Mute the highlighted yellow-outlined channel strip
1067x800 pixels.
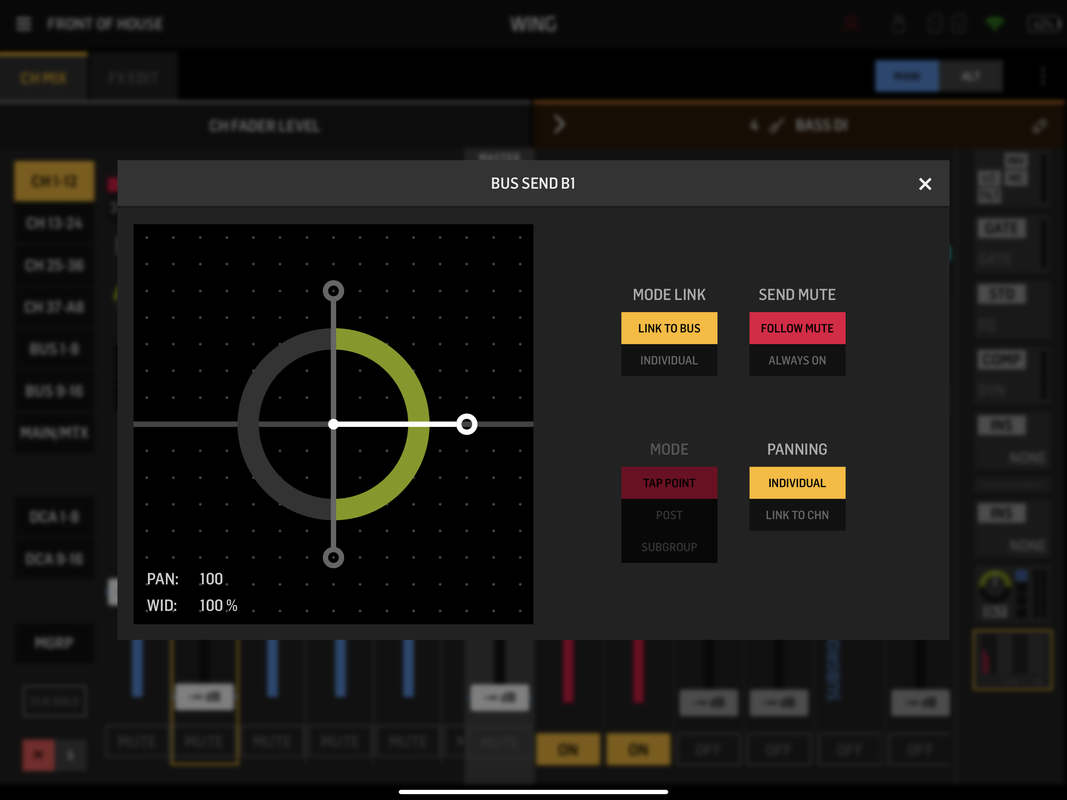pyautogui.click(x=204, y=741)
